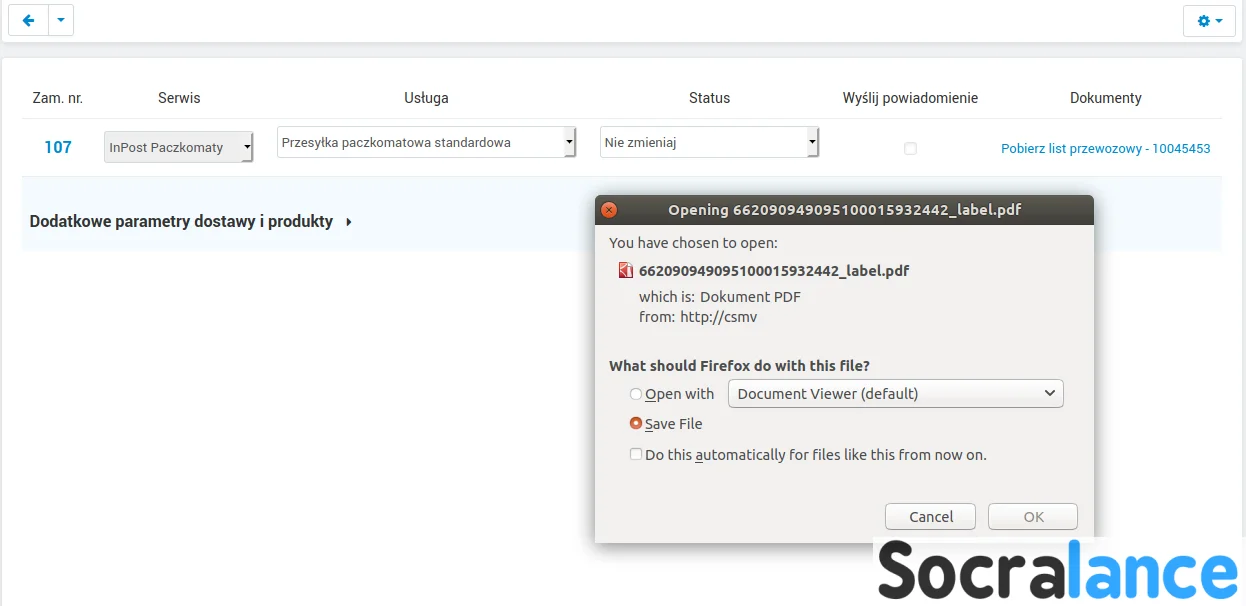
Task: Click the Socralance logo
Action: 1058,571
